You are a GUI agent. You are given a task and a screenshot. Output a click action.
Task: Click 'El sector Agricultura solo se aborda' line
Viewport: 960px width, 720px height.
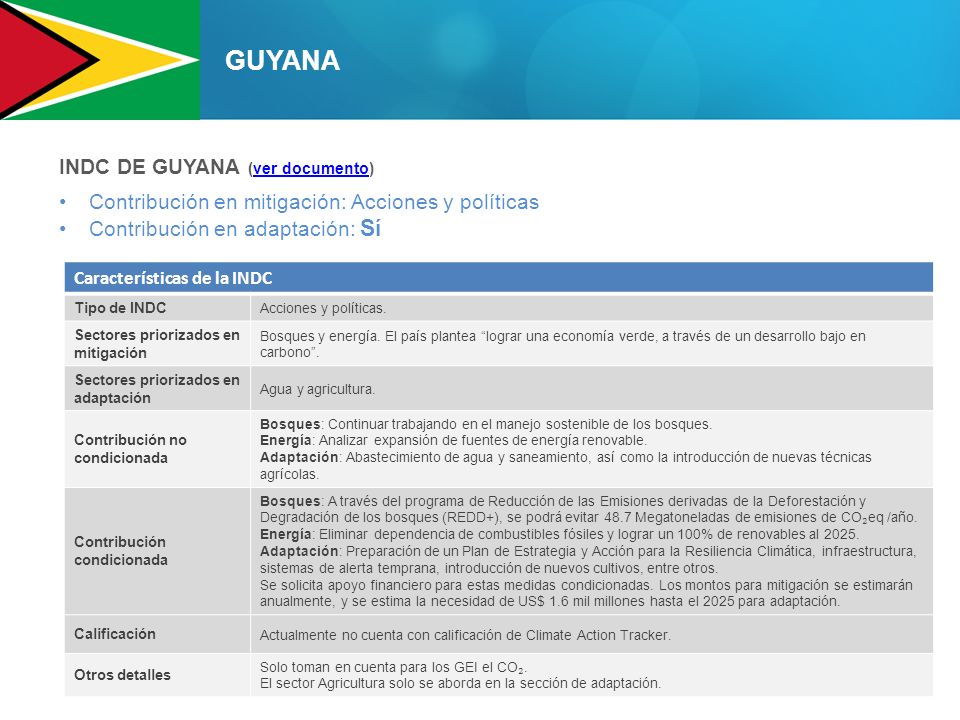[x=460, y=683]
